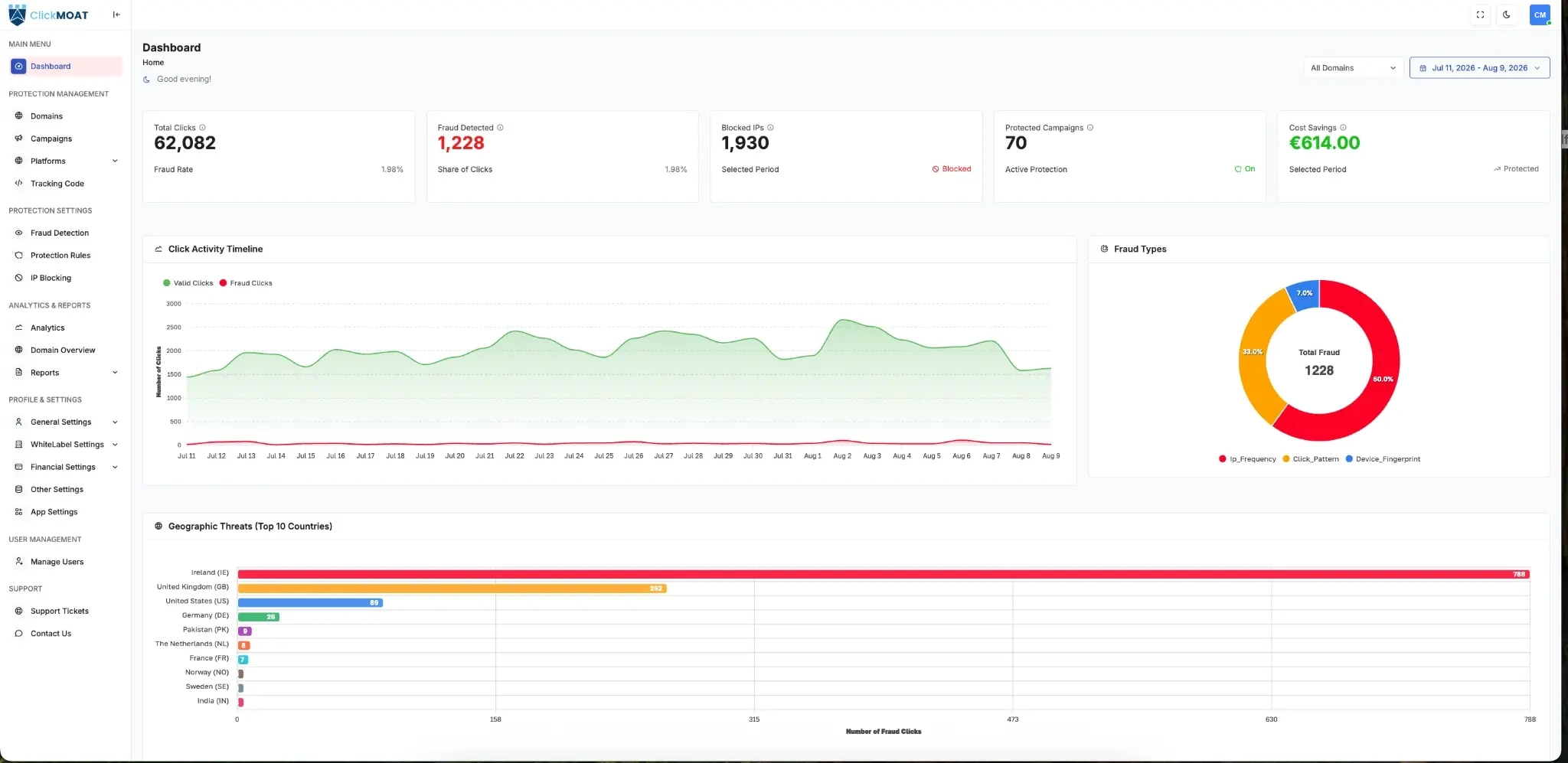Click the info icon beside Fraud Detected
The height and width of the screenshot is (763, 1568).
[500, 128]
